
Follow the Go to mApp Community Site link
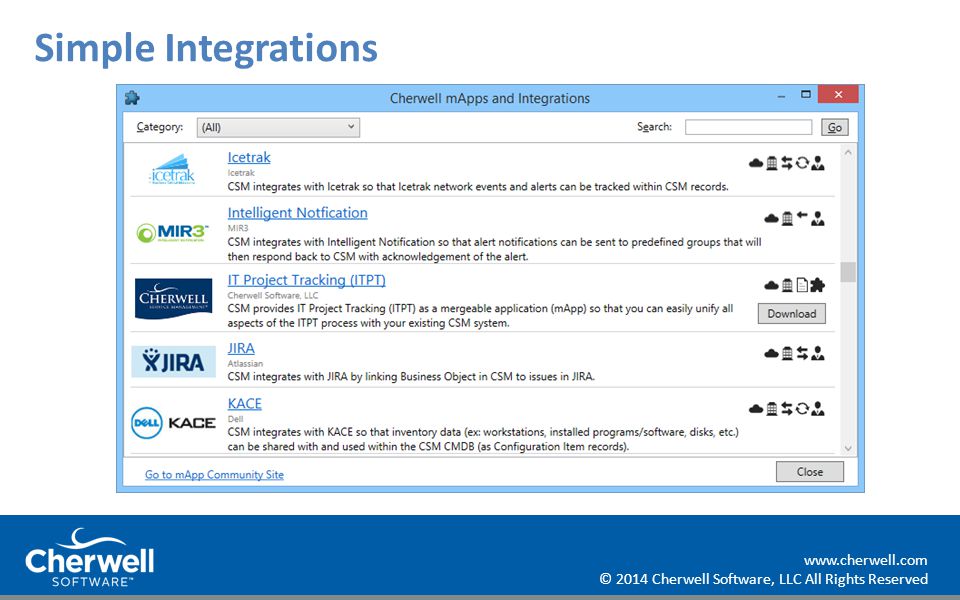click(214, 474)
